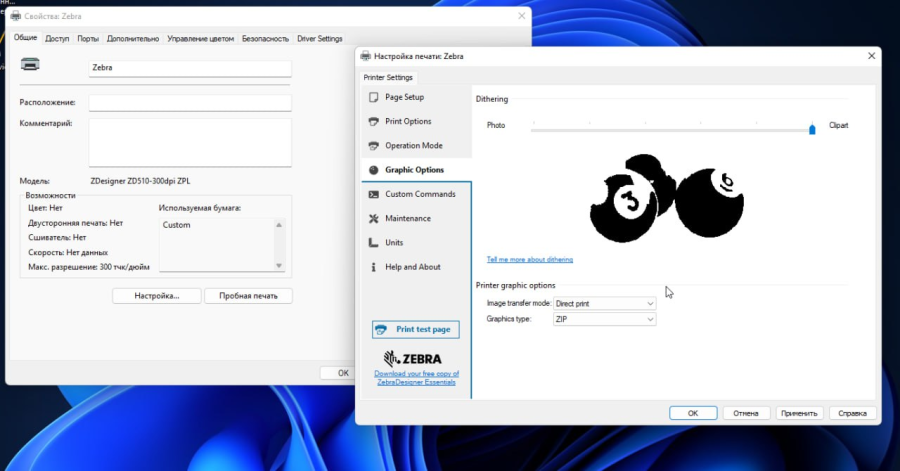Switch to the Безопасность tab
This screenshot has height=471, width=900.
pos(265,38)
